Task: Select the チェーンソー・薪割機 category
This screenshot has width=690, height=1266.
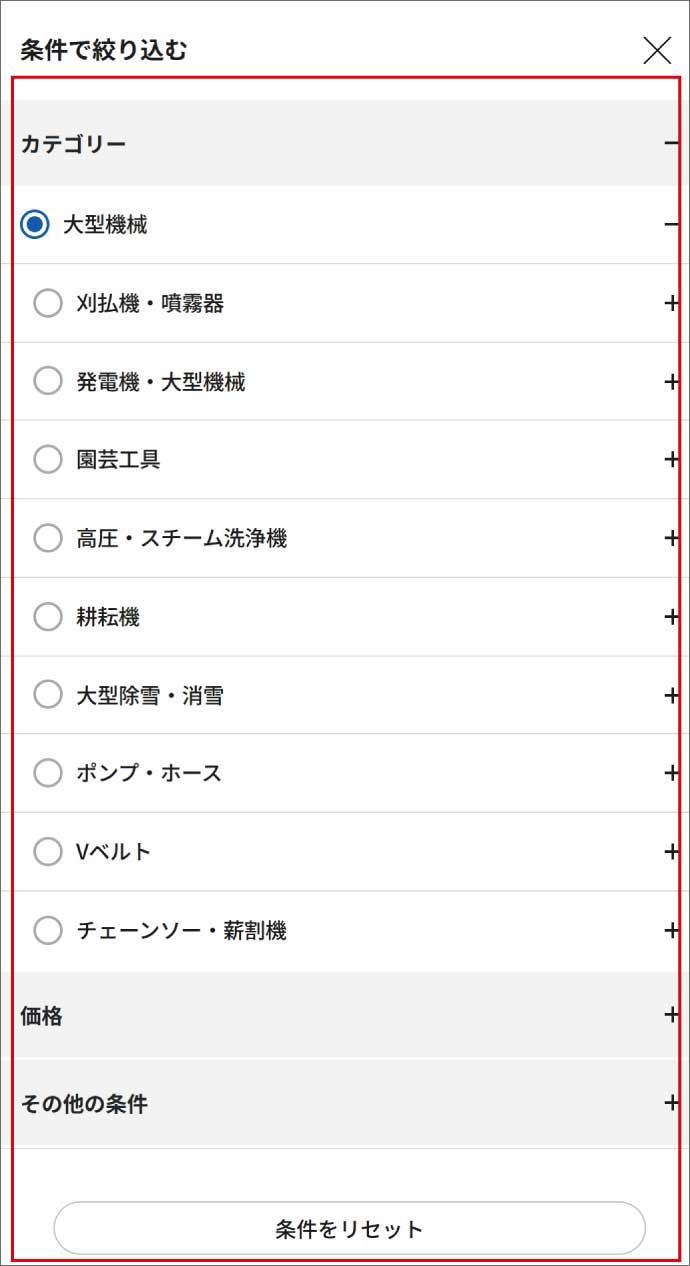Action: coord(47,929)
